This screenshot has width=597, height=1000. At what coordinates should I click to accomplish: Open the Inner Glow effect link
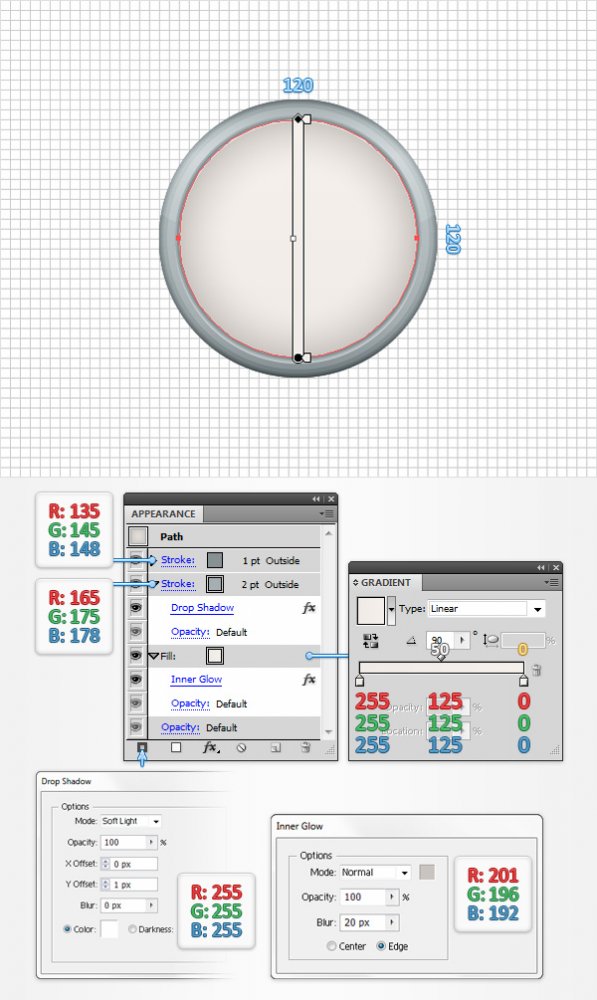(196, 679)
